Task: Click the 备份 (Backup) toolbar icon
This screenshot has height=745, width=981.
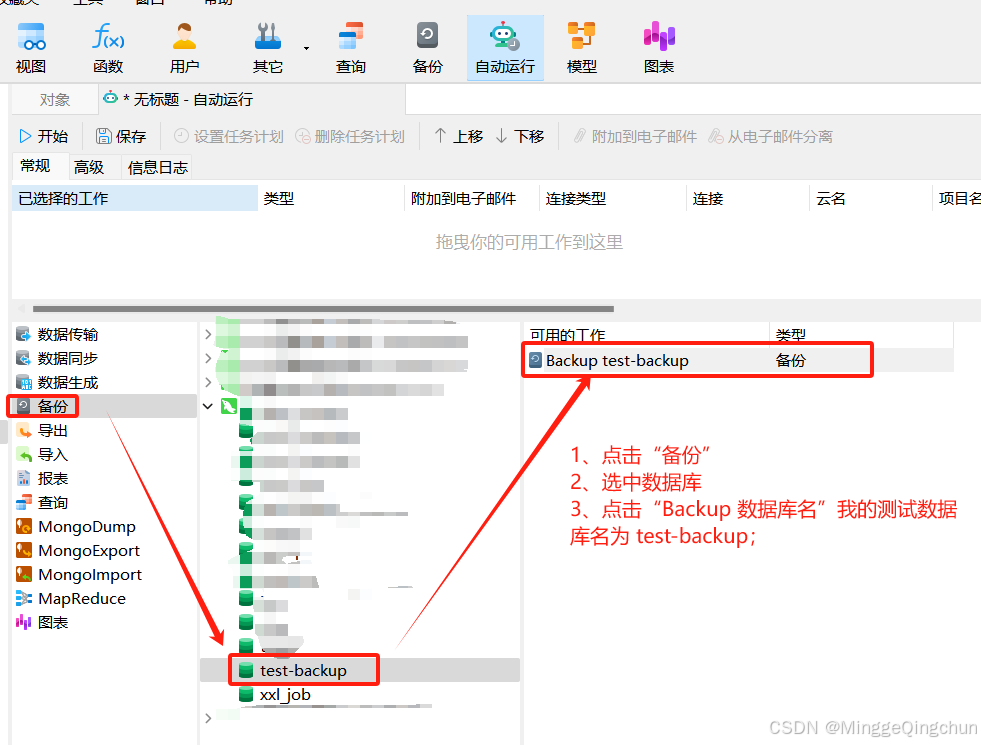Action: pos(427,48)
